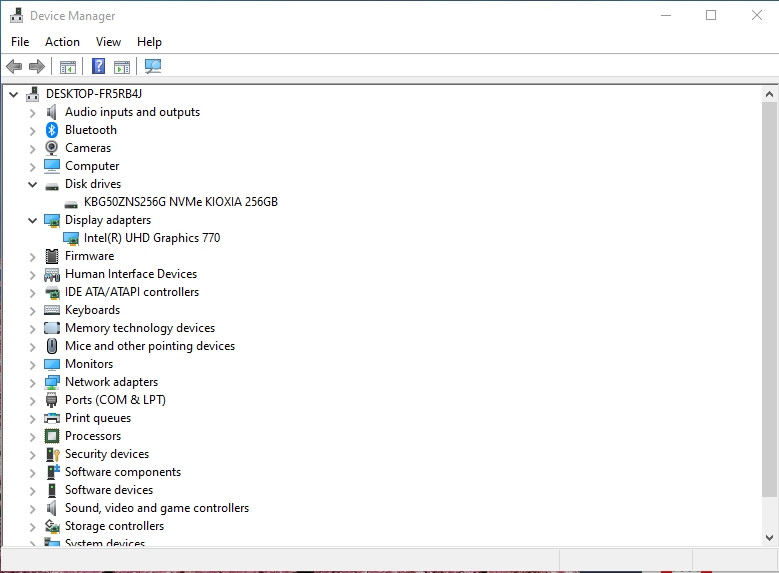Expand the Audio inputs and outputs category
Screen dimensions: 779x573
(x=32, y=113)
